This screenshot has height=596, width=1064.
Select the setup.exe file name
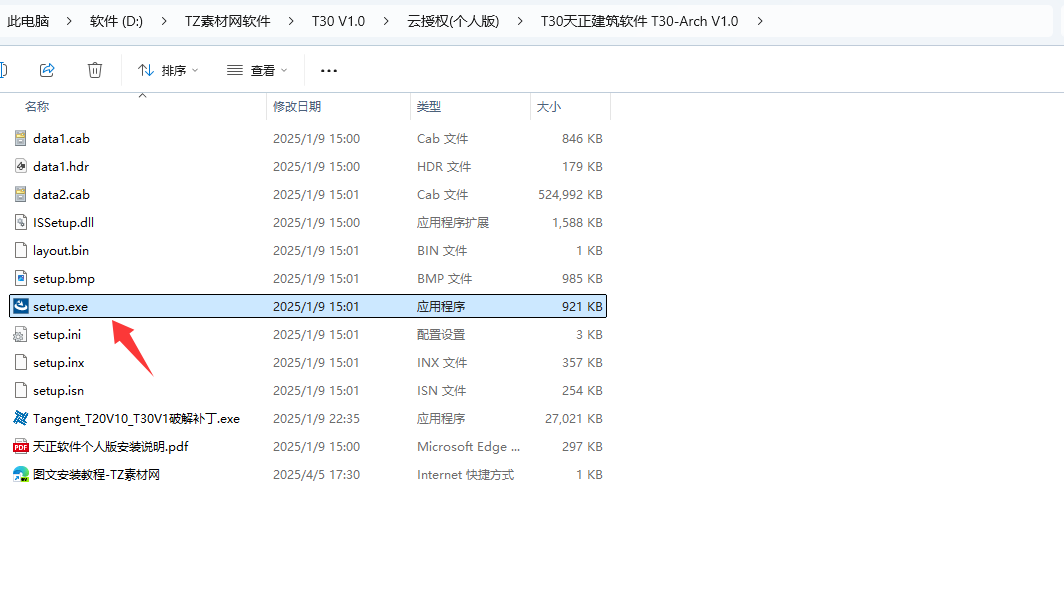point(60,307)
